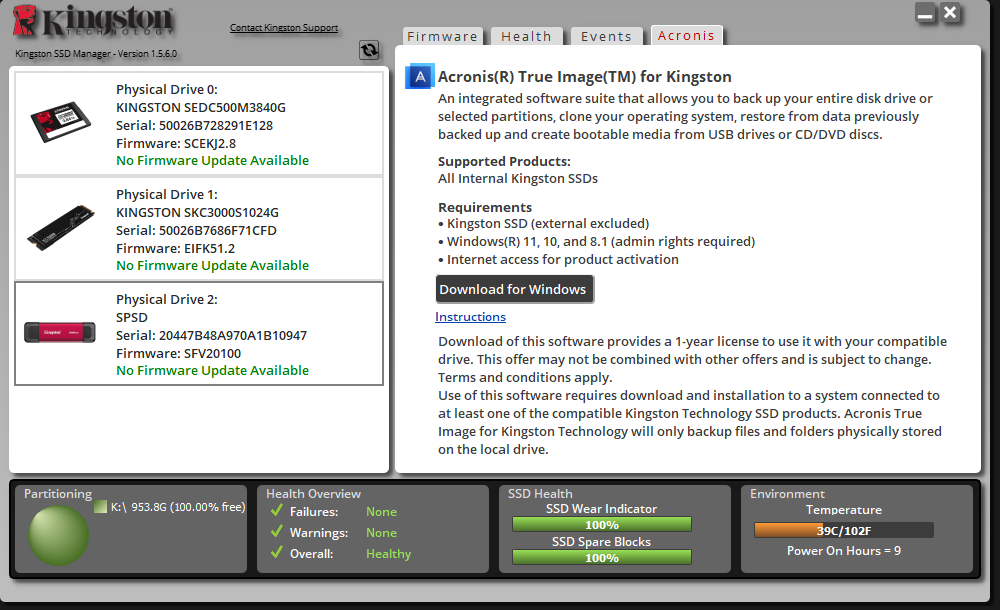Open the Instructions link
The image size is (1000, 610).
[x=471, y=317]
